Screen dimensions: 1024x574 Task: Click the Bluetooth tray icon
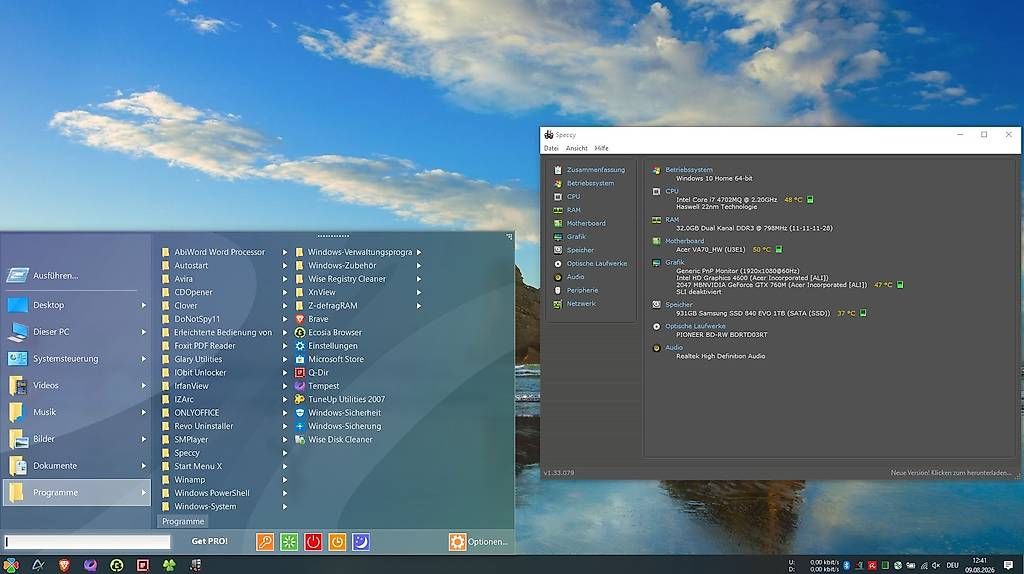[x=846, y=566]
